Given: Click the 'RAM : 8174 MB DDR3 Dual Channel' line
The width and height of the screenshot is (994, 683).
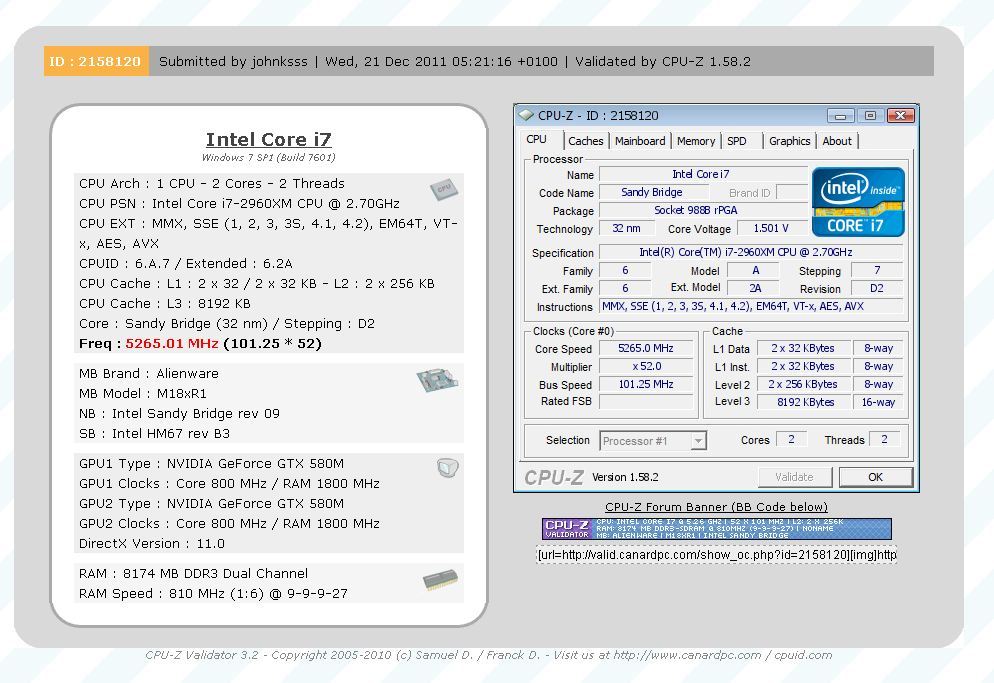Looking at the screenshot, I should 193,574.
